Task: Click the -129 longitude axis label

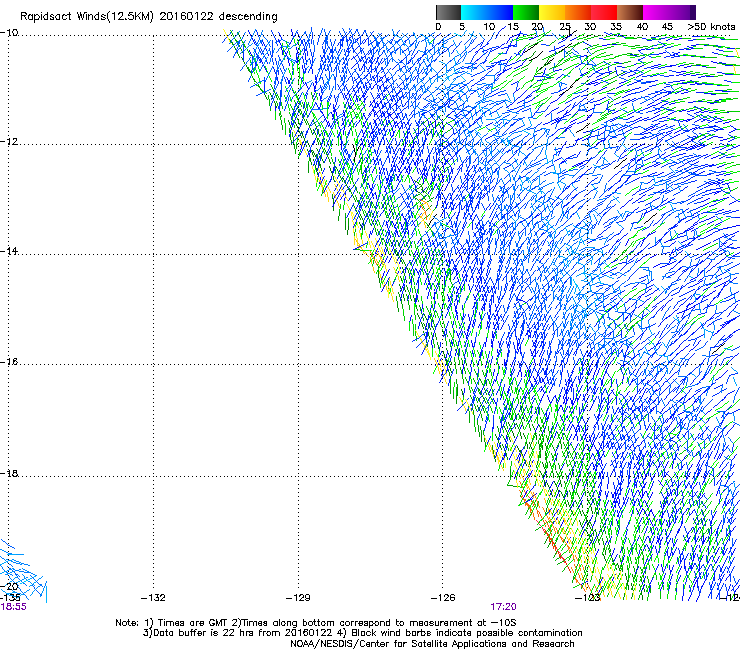Action: coord(298,598)
